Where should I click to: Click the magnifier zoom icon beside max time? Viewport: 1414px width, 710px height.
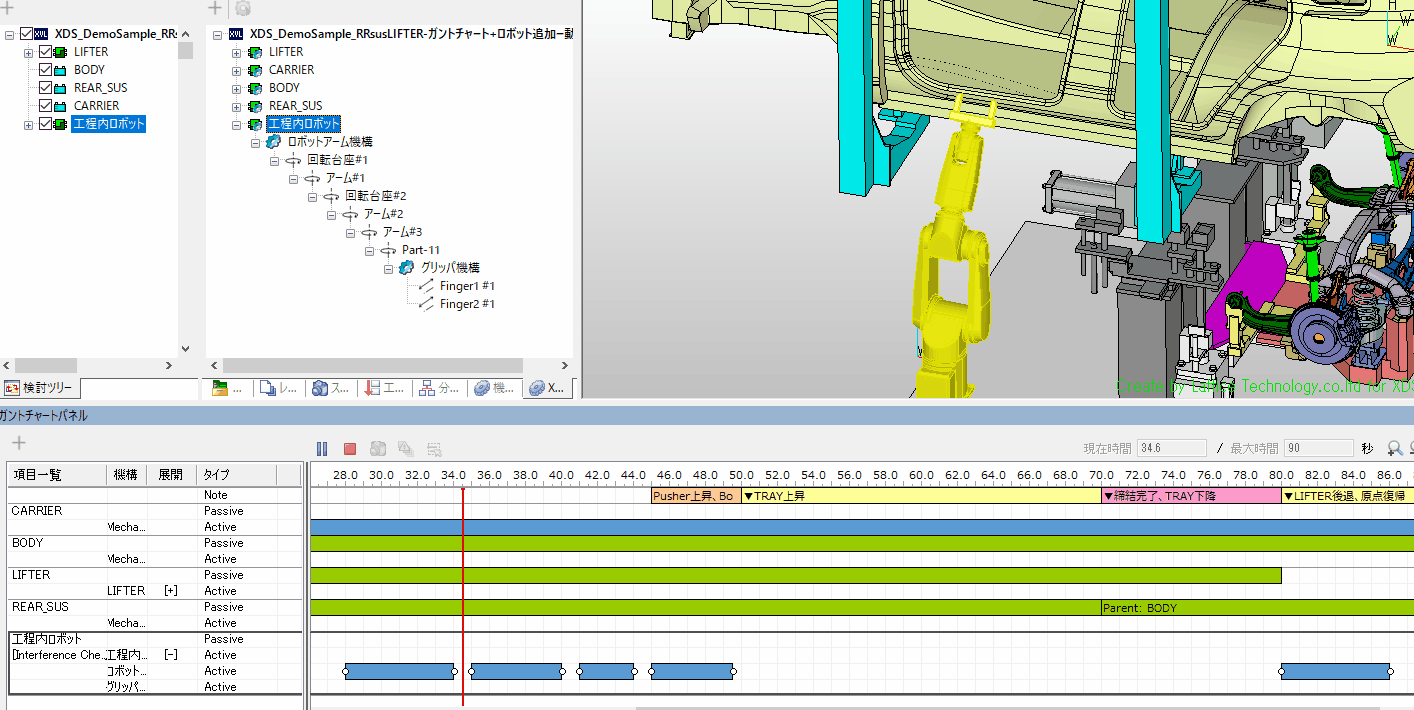pos(1394,449)
